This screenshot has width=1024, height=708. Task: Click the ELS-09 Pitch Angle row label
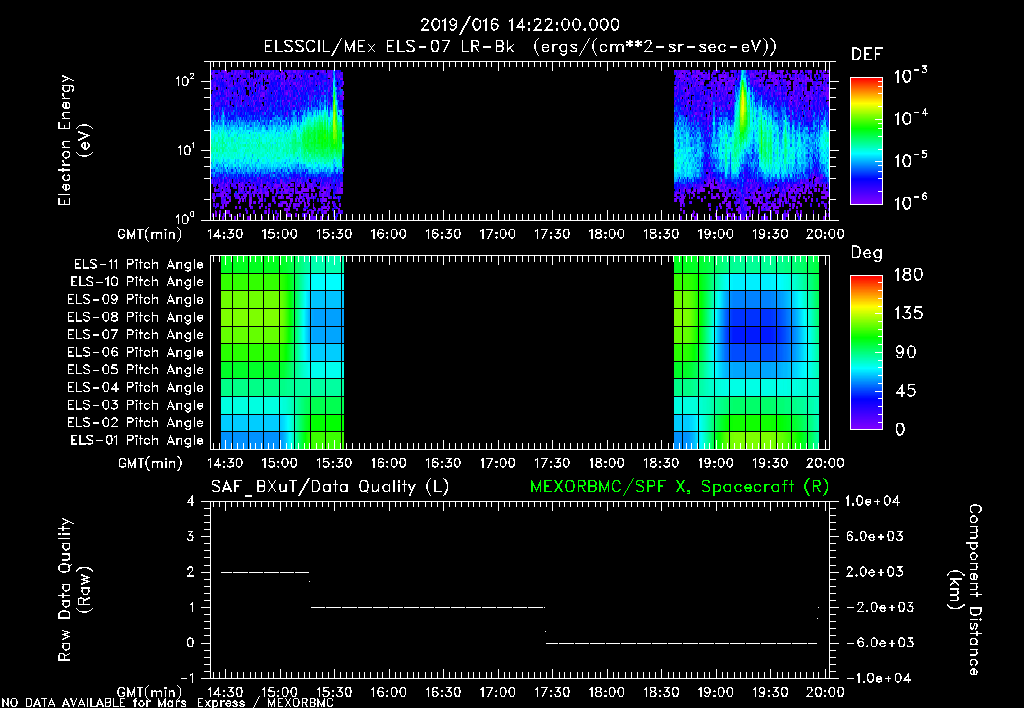[x=135, y=300]
